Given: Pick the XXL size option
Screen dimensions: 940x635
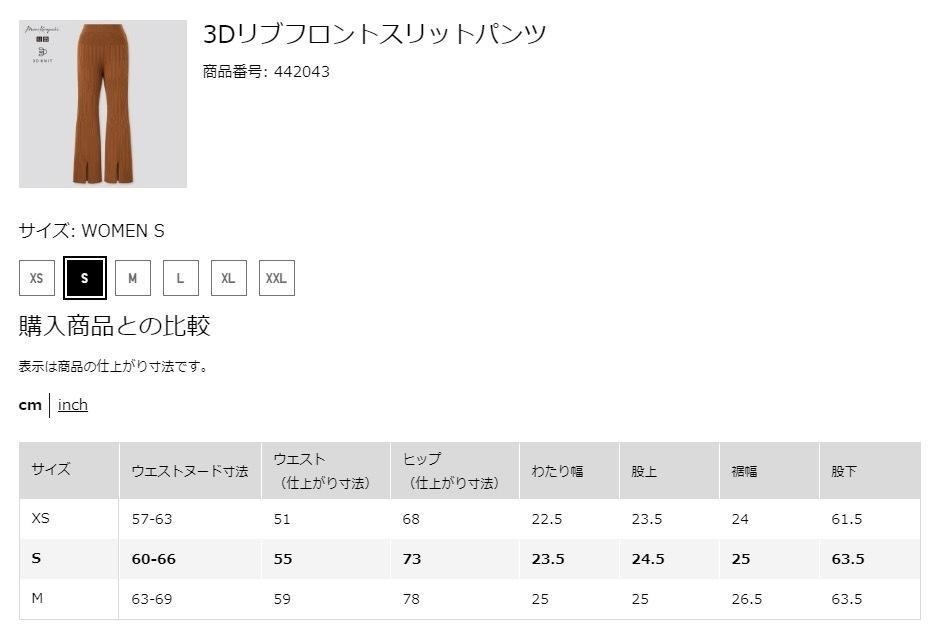Looking at the screenshot, I should (276, 278).
